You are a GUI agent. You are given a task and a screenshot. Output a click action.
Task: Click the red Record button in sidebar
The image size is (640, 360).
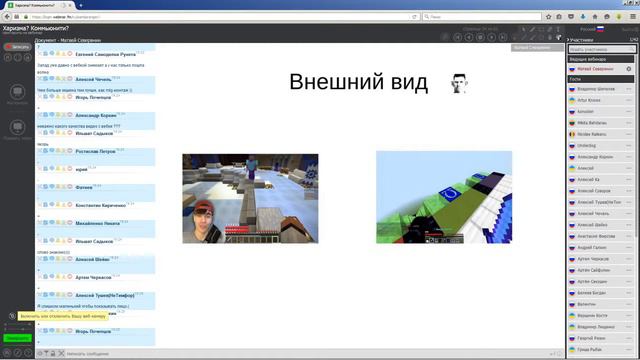pos(18,47)
